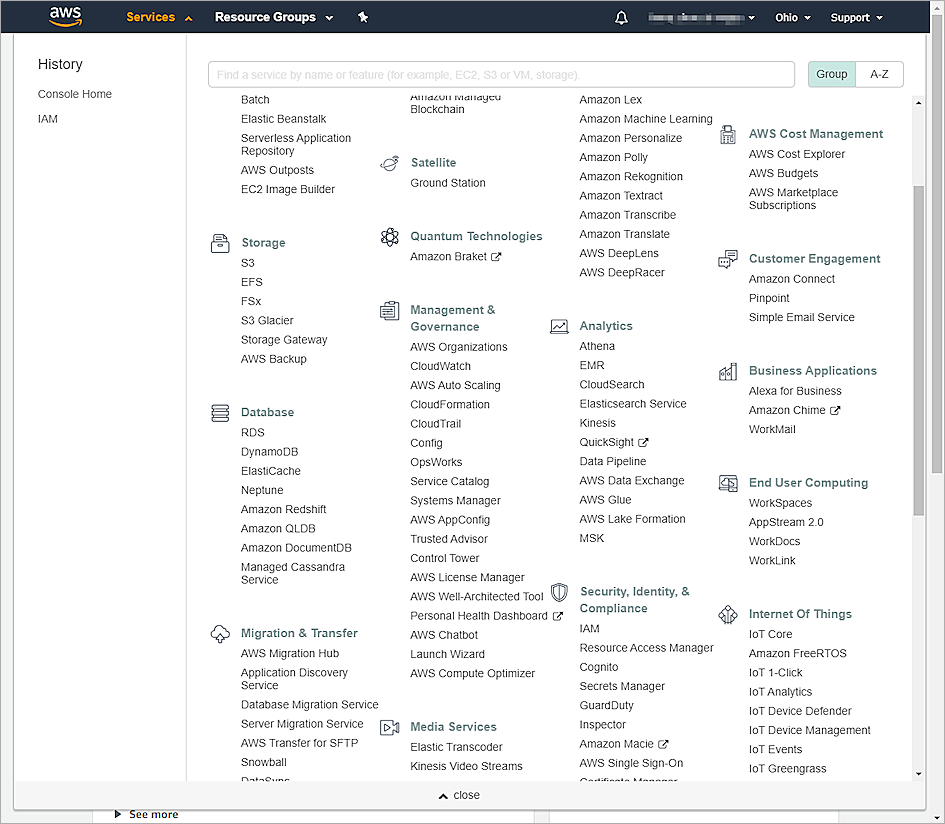The image size is (945, 824).
Task: Open Simple Email Service
Action: (801, 317)
